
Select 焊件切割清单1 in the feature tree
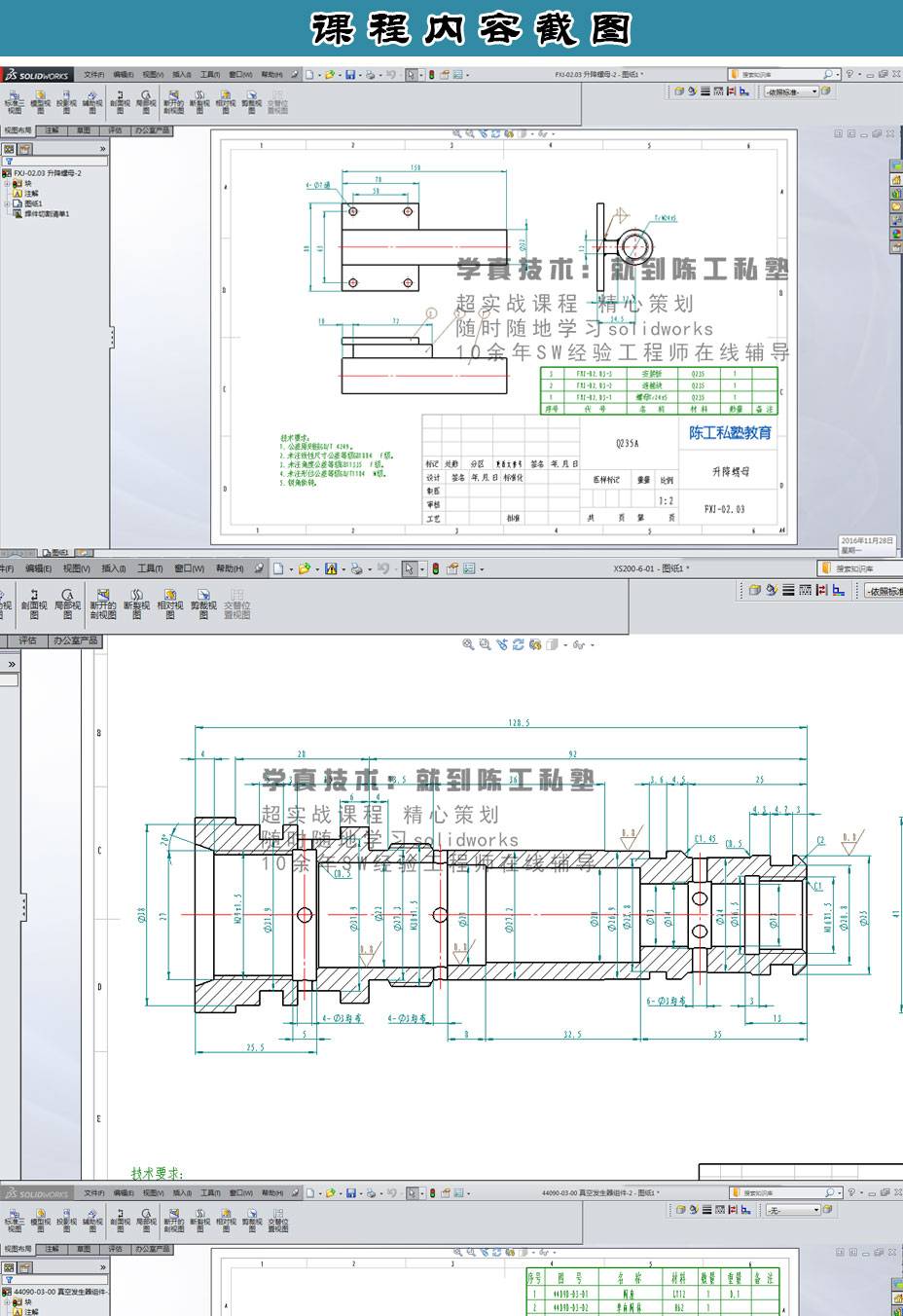46,213
